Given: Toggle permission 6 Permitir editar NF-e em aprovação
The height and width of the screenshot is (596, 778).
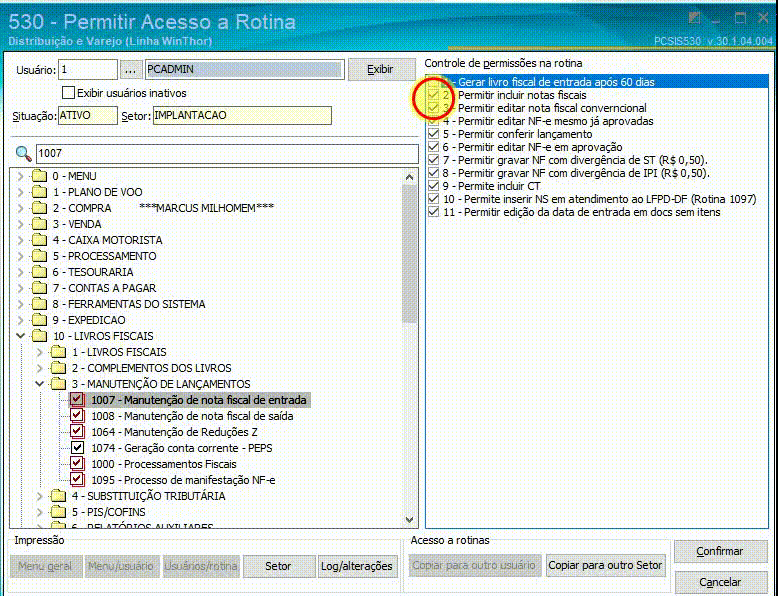Looking at the screenshot, I should click(x=434, y=147).
